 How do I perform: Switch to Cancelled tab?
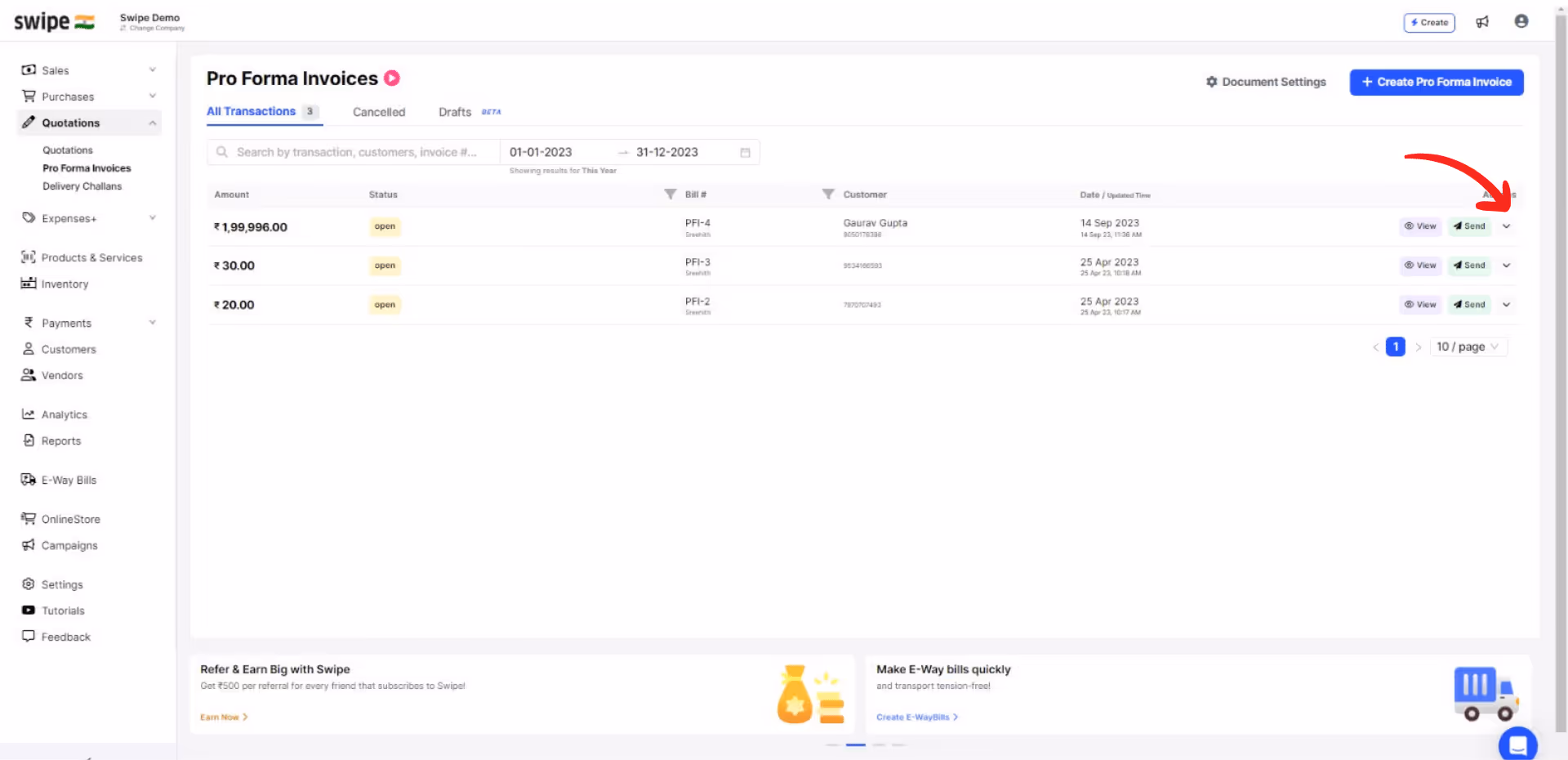(x=379, y=112)
